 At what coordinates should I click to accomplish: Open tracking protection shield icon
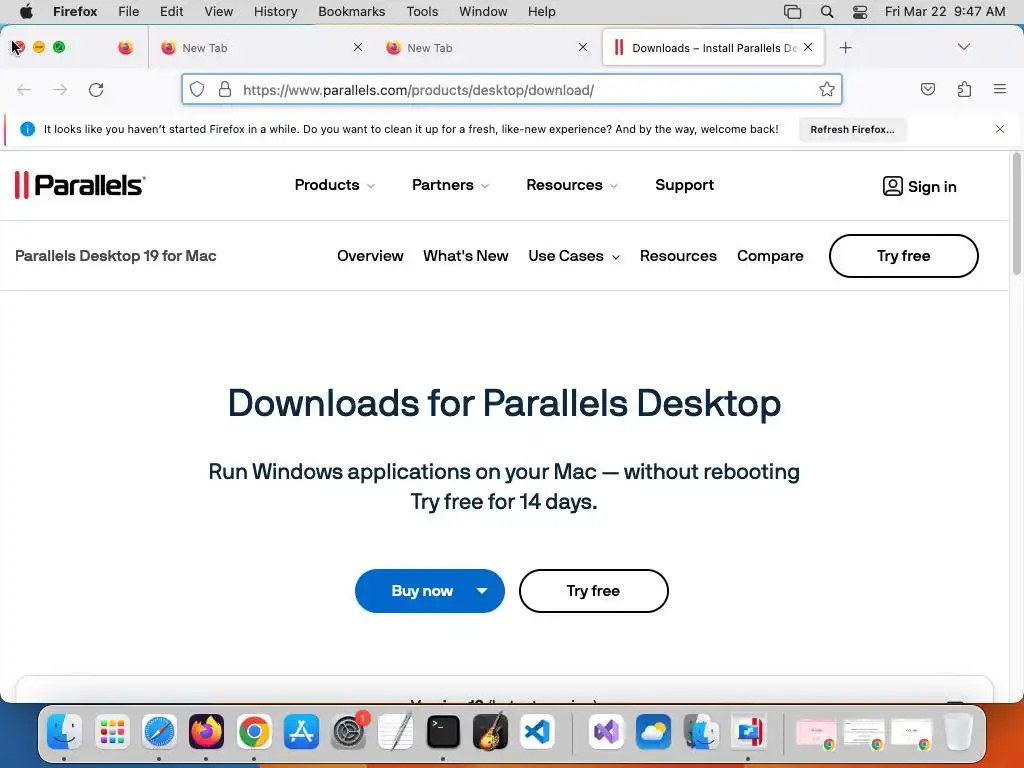(197, 89)
